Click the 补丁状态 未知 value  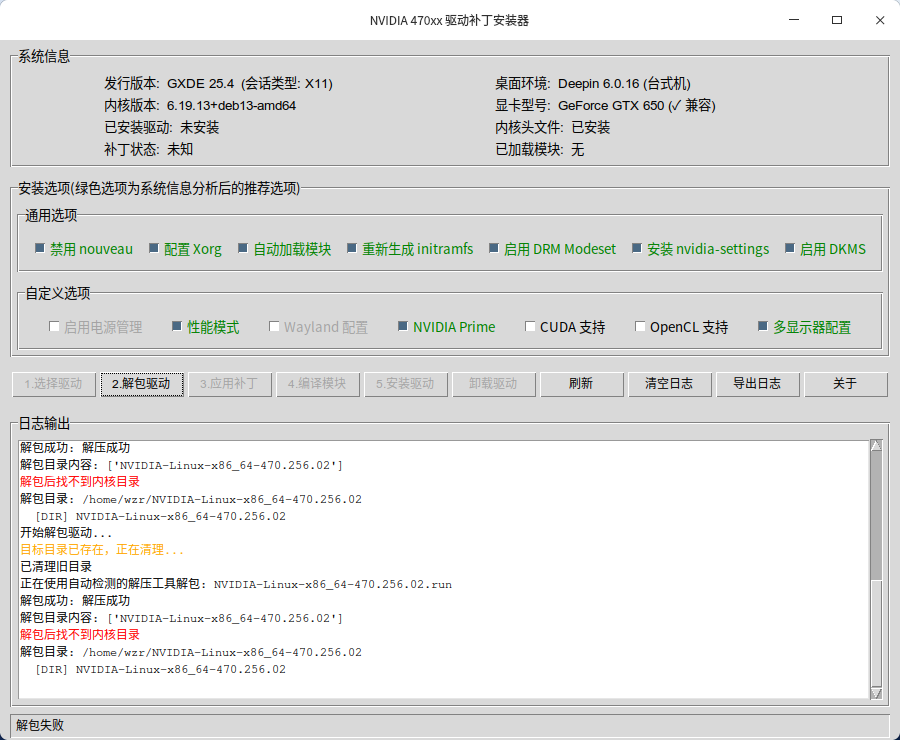pos(180,149)
